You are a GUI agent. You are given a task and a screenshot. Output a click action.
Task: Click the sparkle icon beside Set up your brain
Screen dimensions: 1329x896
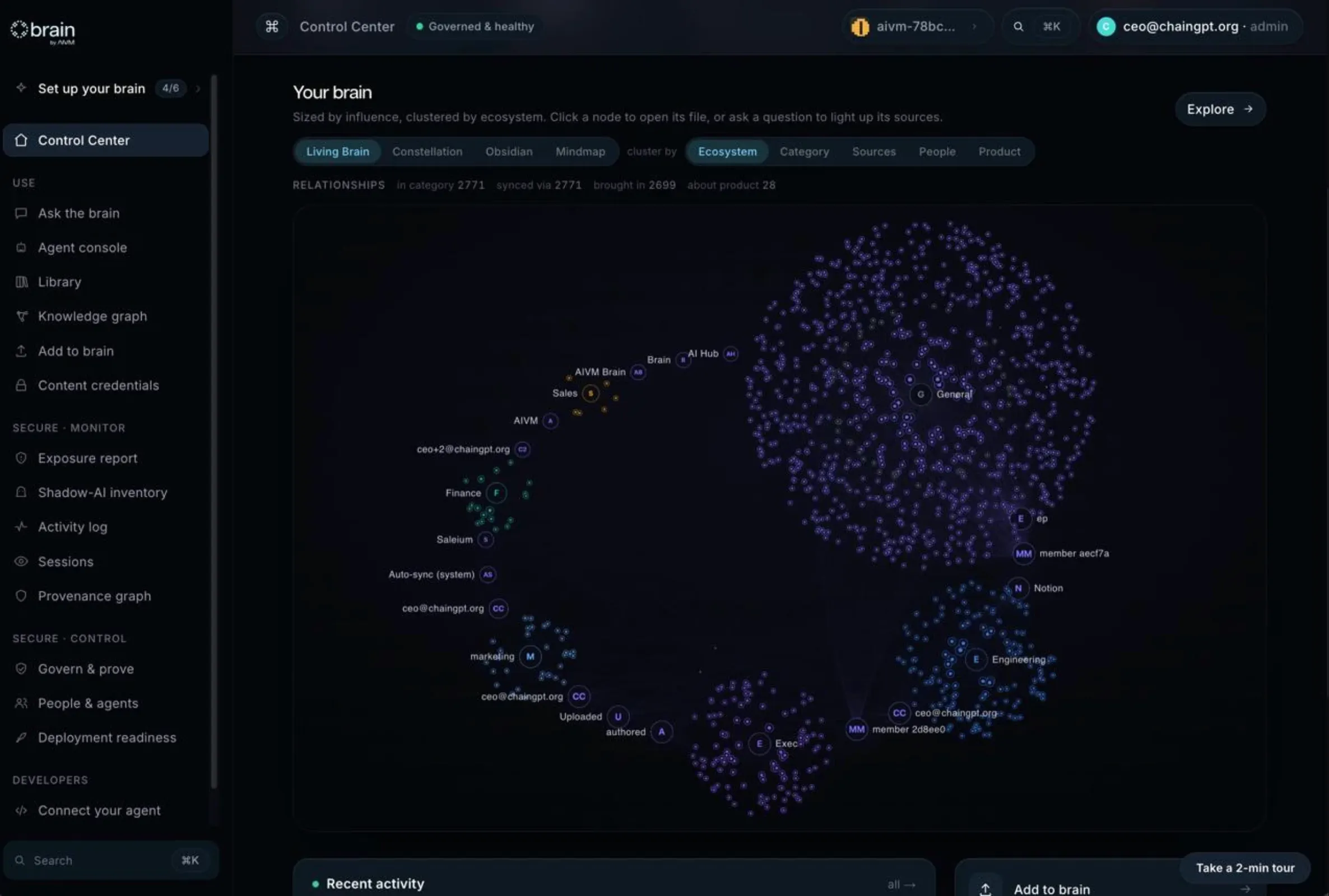21,88
